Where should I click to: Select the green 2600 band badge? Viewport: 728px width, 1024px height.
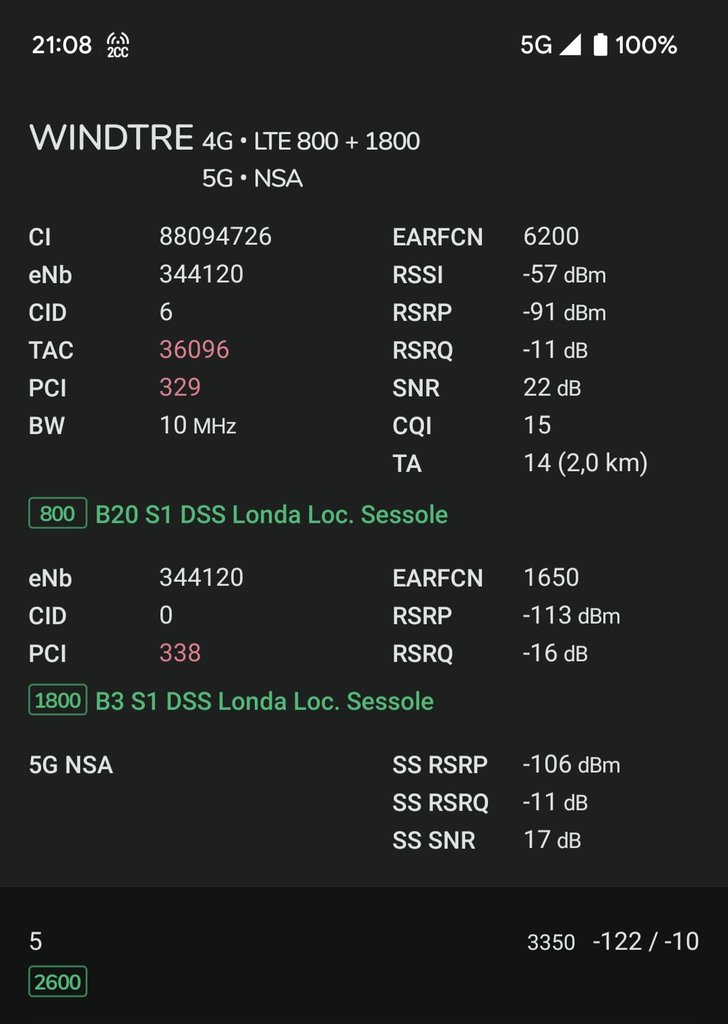pyautogui.click(x=57, y=981)
